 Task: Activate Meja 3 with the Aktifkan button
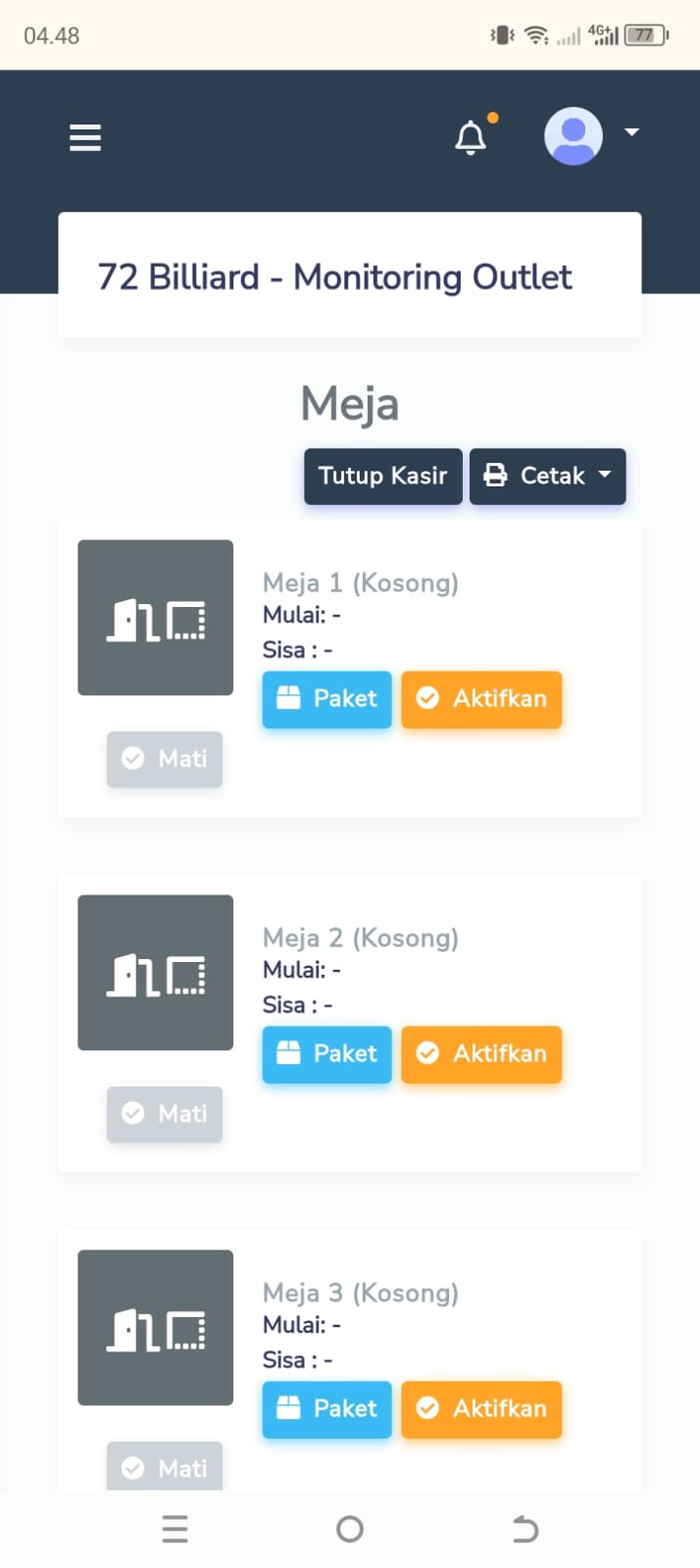(x=481, y=1409)
